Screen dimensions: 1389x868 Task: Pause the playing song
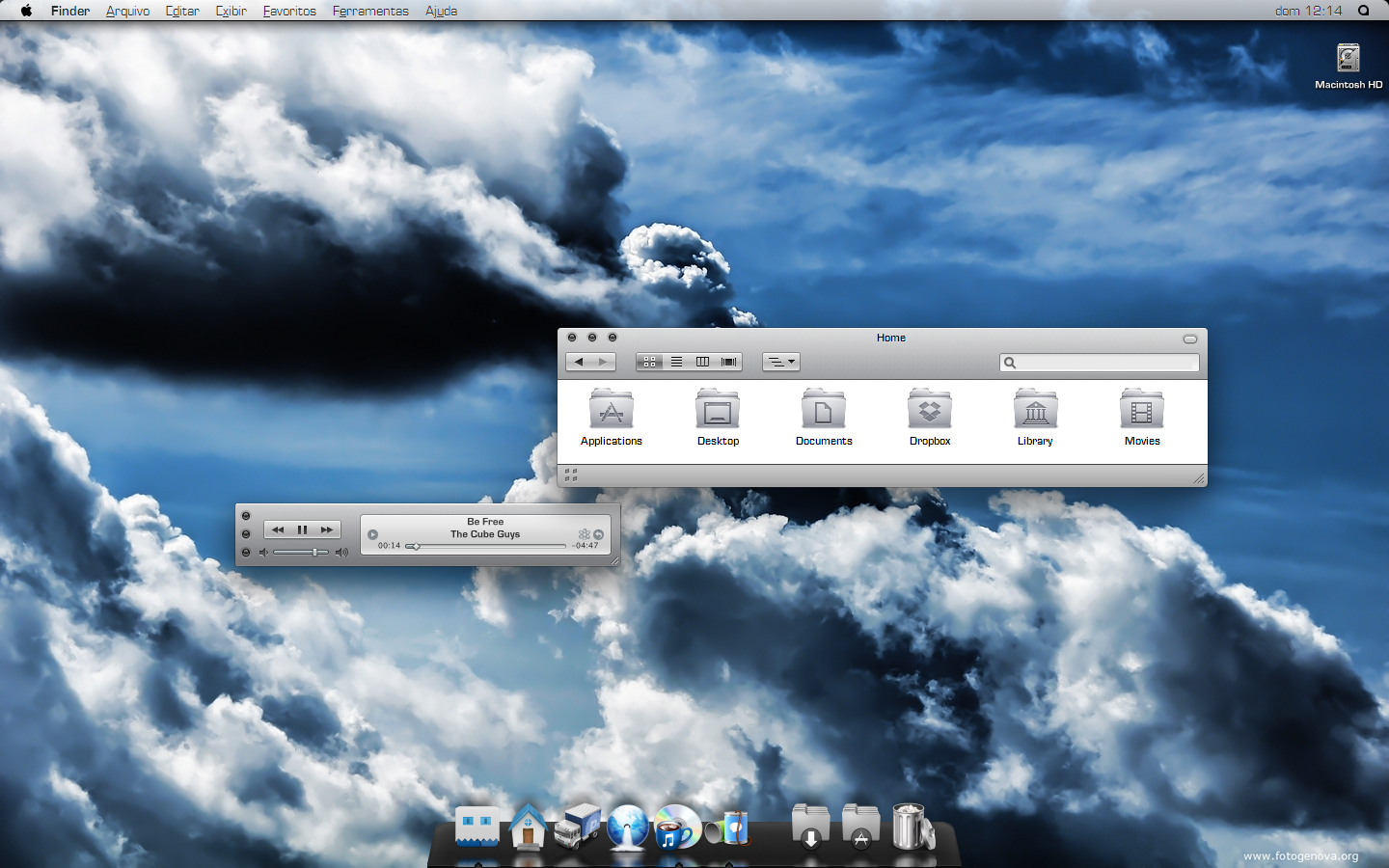(302, 529)
